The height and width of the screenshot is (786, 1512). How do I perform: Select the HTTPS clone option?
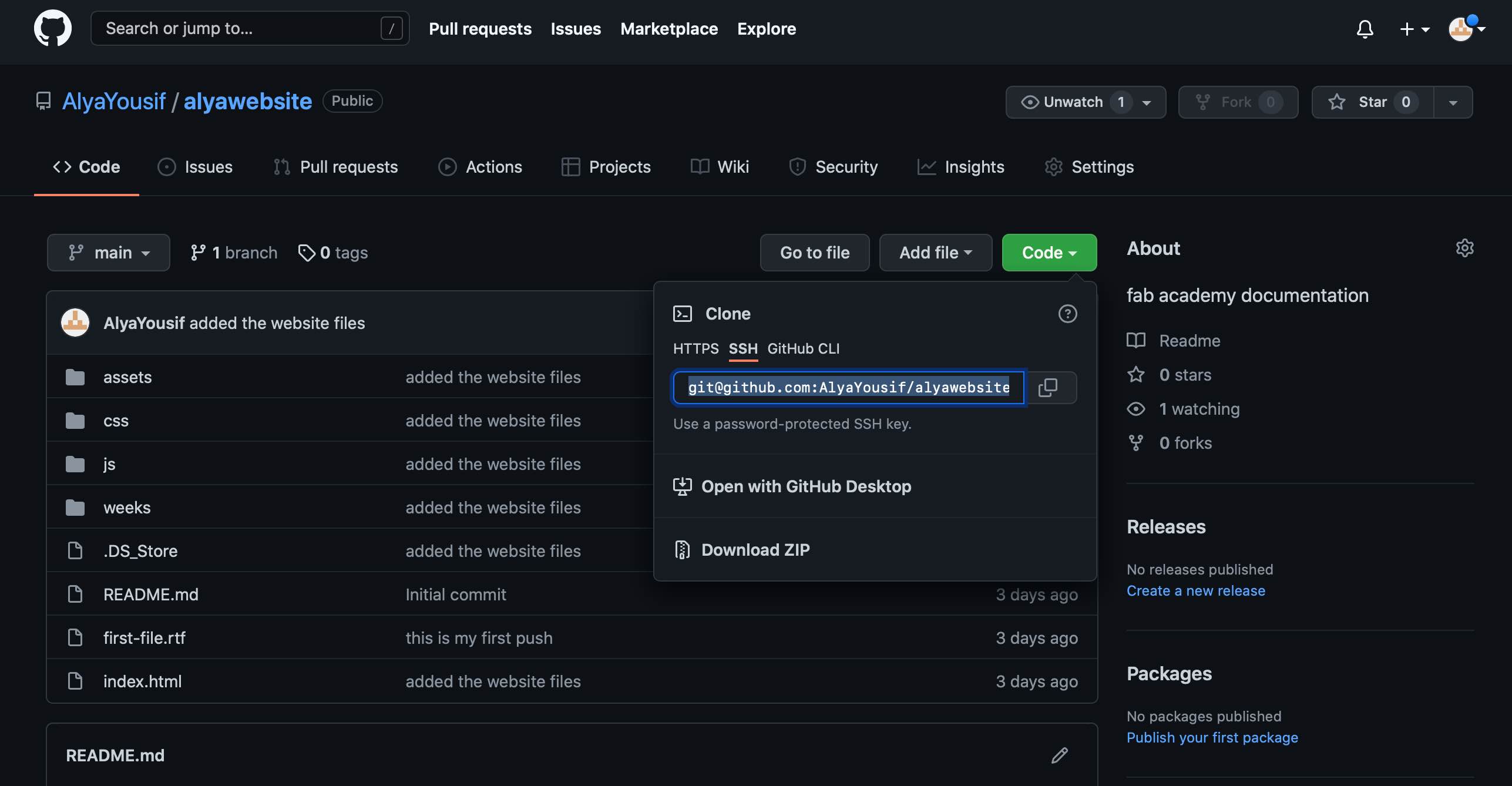point(695,348)
